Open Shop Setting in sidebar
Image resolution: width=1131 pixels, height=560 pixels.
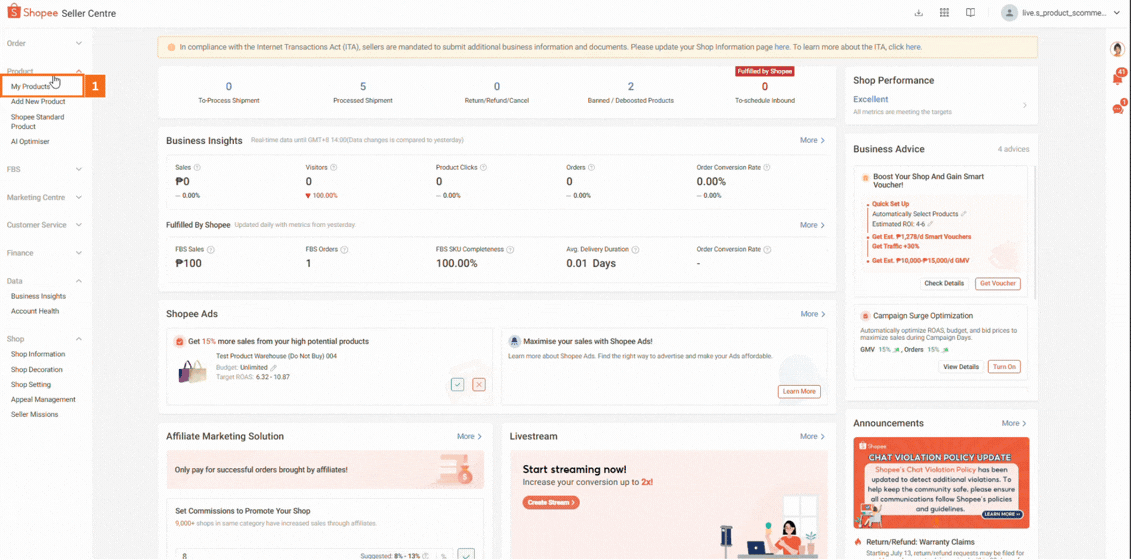31,385
